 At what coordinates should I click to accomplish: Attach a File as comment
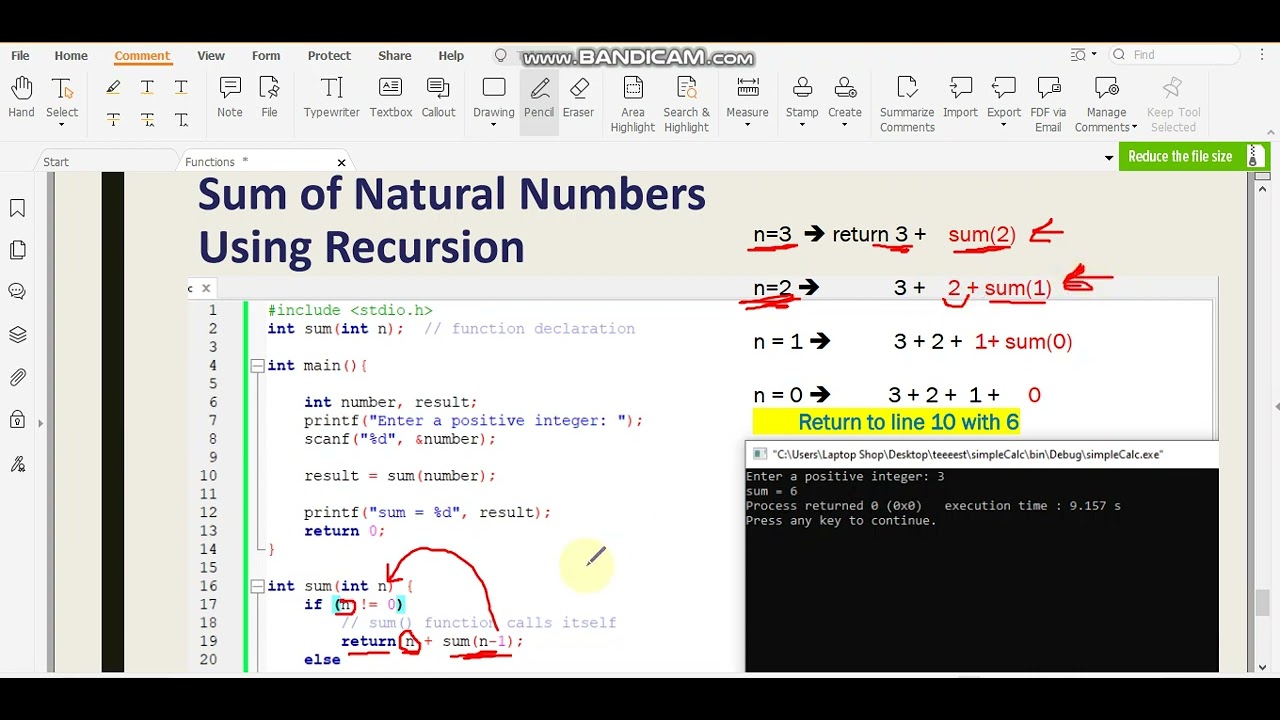click(x=269, y=98)
